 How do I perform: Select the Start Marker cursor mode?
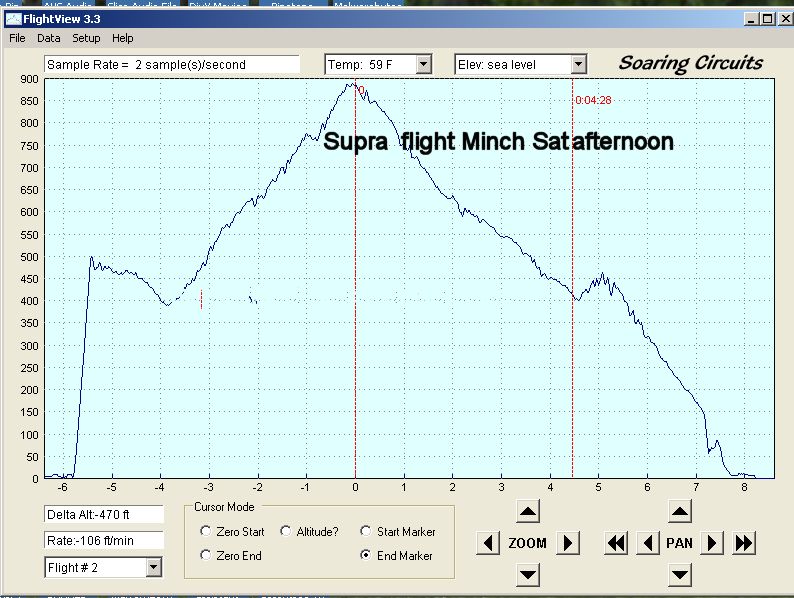coord(366,531)
